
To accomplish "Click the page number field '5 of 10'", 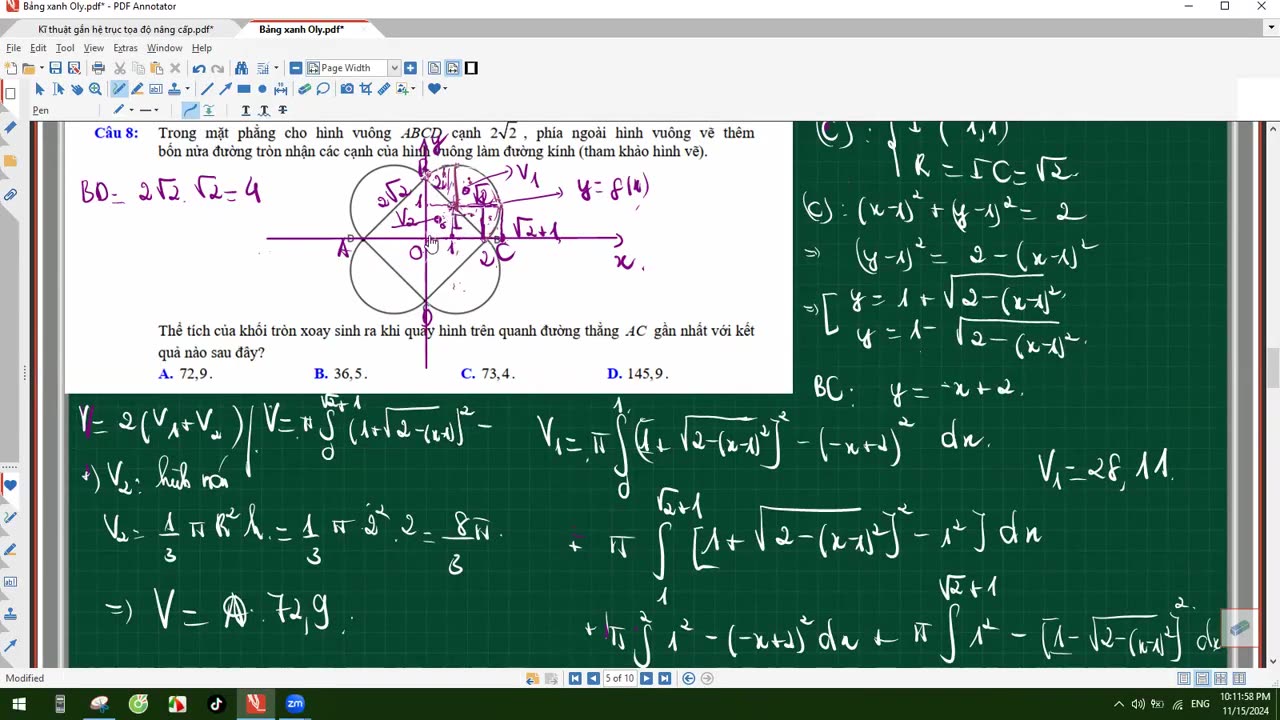I will [619, 678].
